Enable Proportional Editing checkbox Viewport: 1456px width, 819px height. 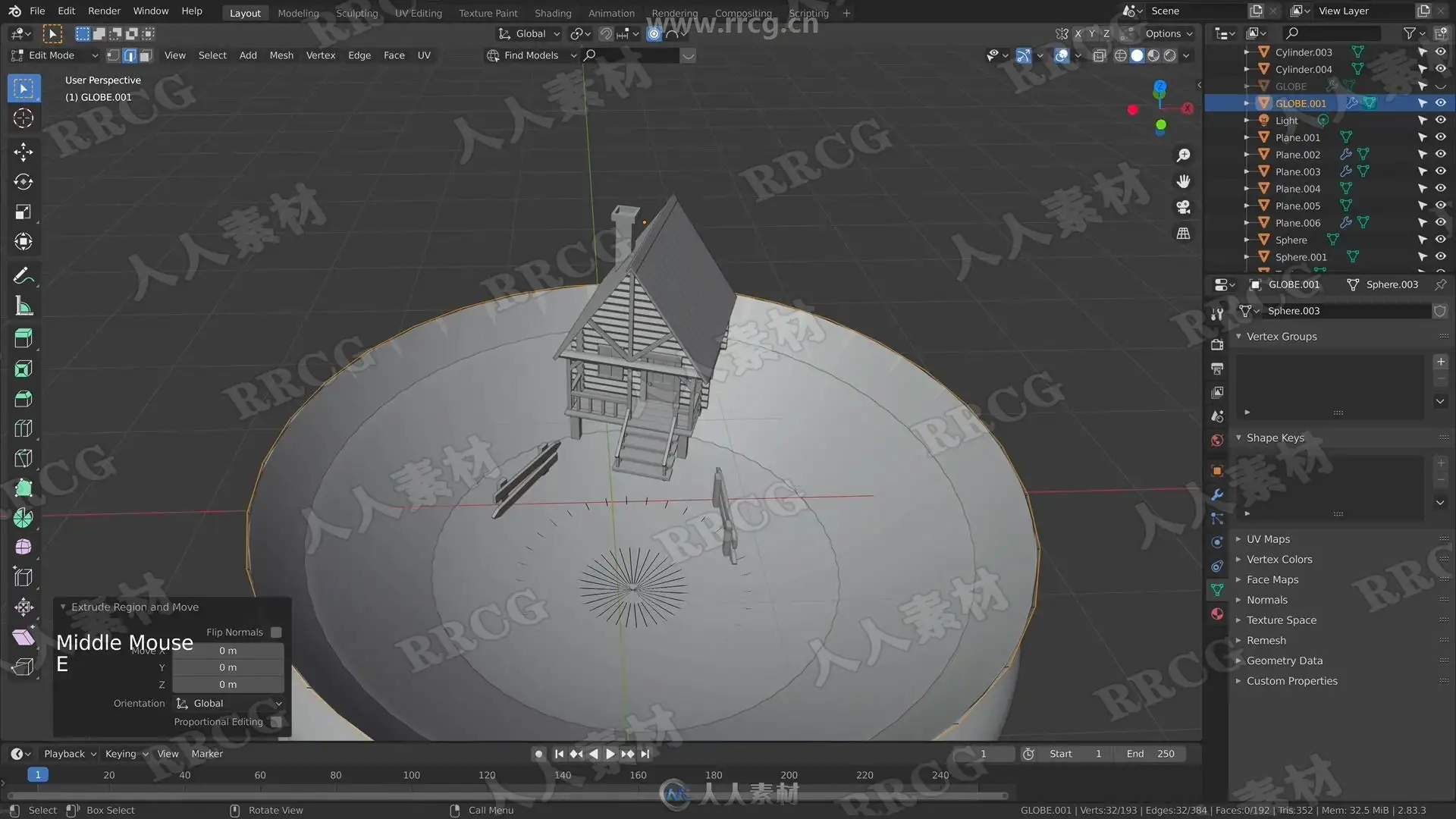[276, 722]
